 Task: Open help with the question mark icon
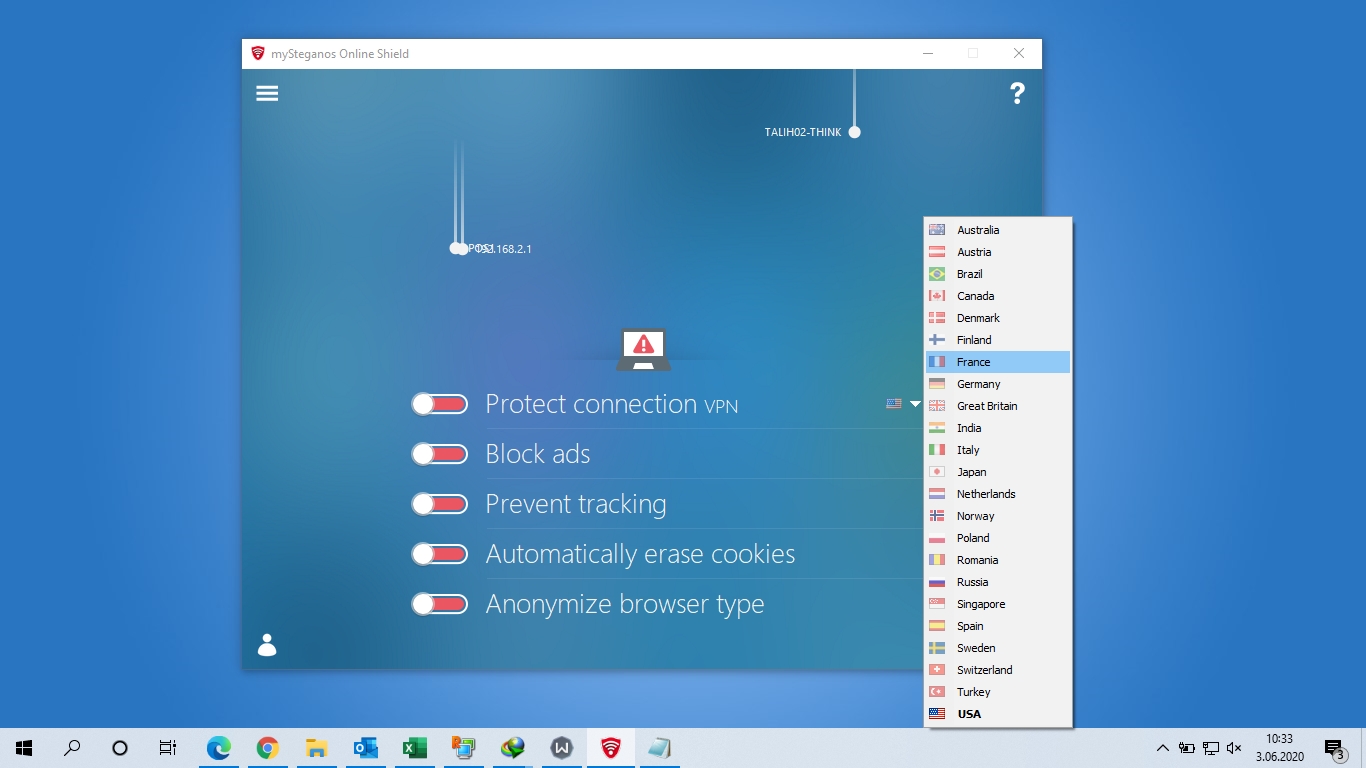(1017, 93)
